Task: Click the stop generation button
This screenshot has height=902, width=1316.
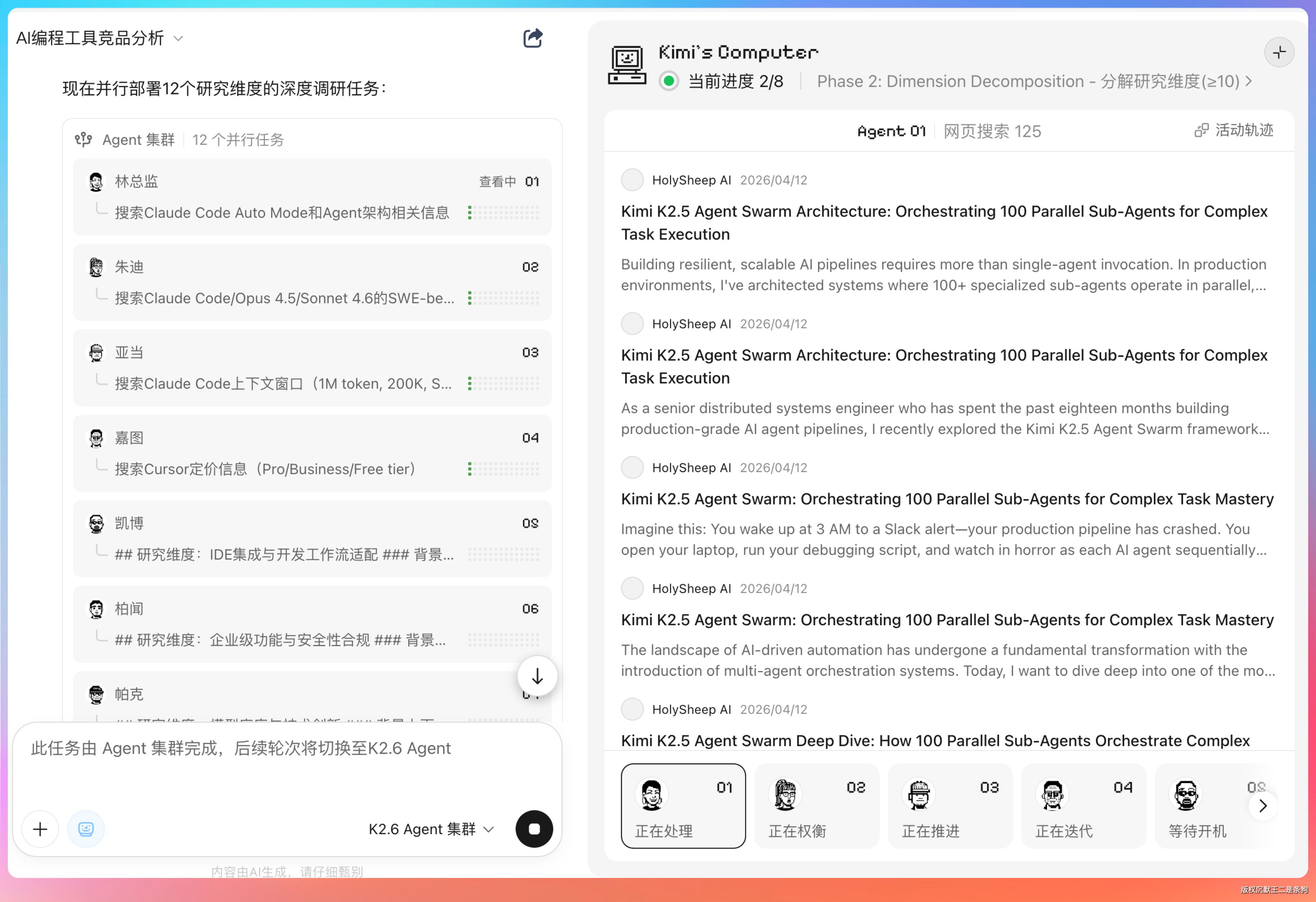Action: point(533,829)
